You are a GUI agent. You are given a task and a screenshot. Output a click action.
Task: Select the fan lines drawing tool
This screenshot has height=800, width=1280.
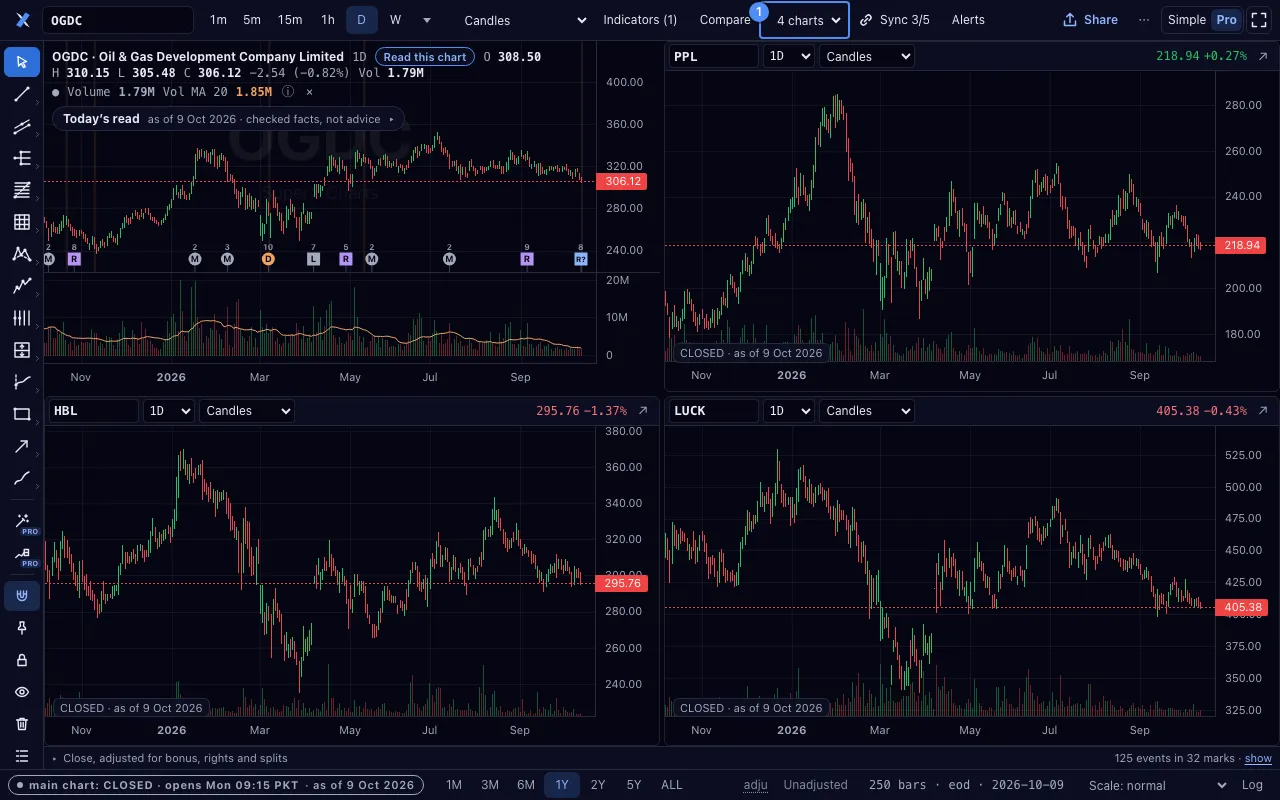click(22, 190)
